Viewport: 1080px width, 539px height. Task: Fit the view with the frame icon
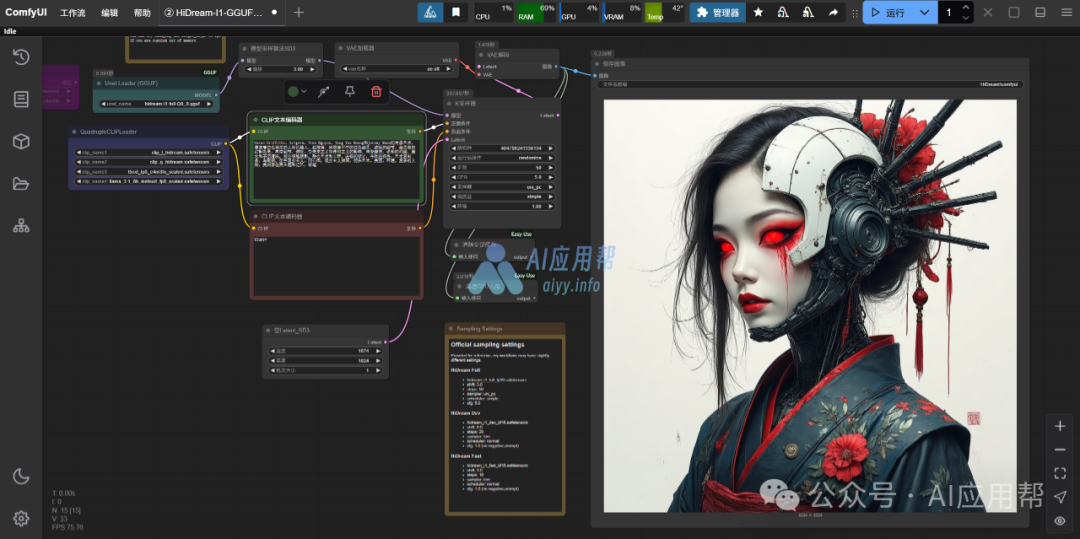point(1060,473)
